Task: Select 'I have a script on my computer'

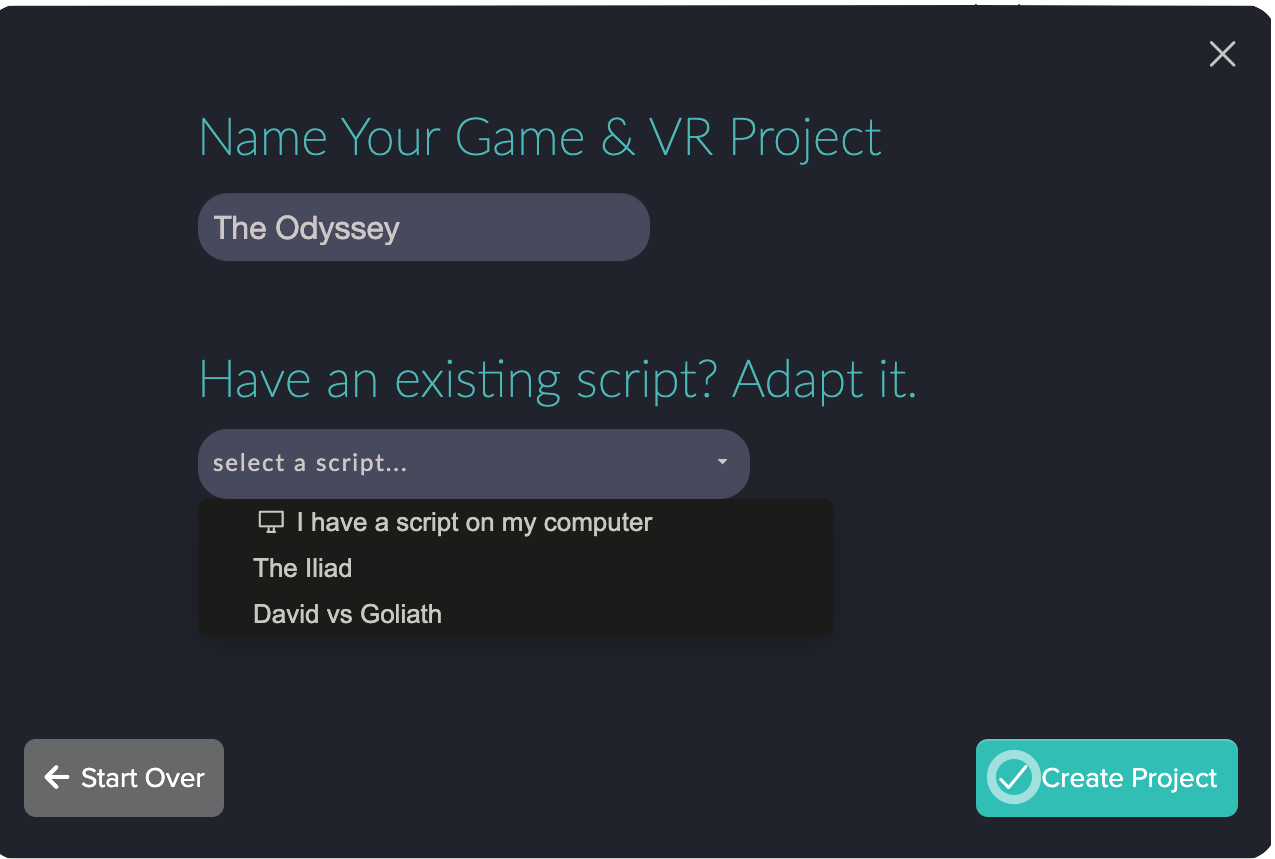Action: pos(516,522)
